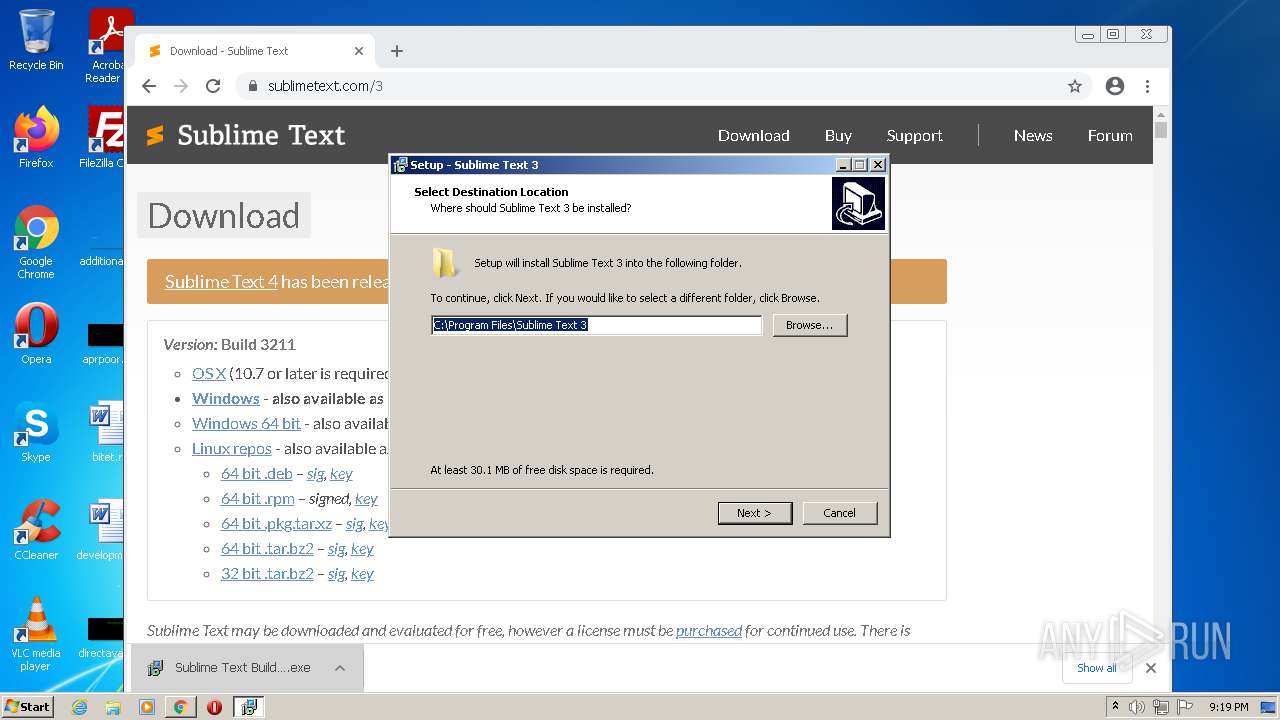Download the 64 bit .rpm package
The image size is (1280, 720).
pyautogui.click(x=258, y=498)
